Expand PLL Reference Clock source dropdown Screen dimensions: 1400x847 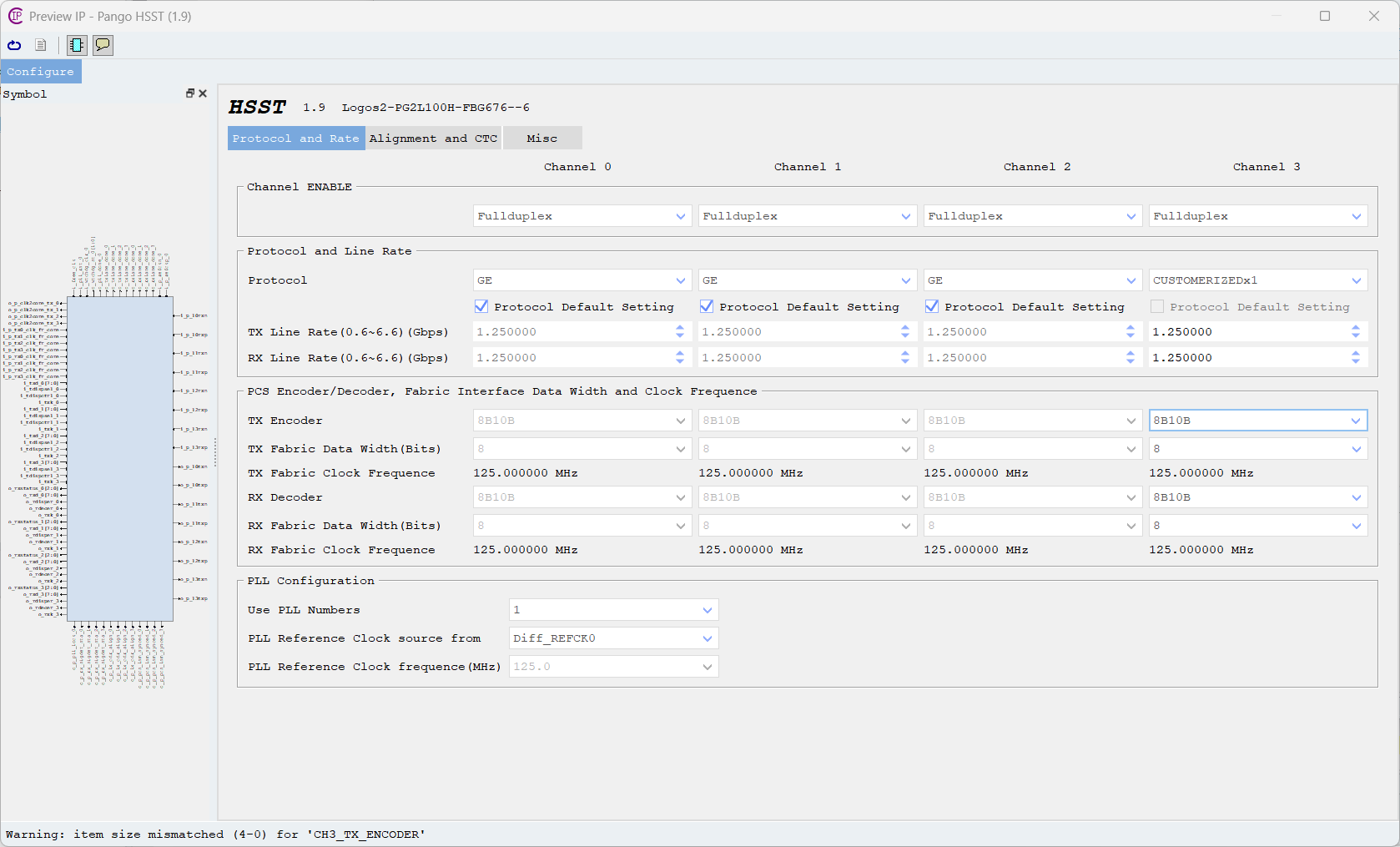613,638
